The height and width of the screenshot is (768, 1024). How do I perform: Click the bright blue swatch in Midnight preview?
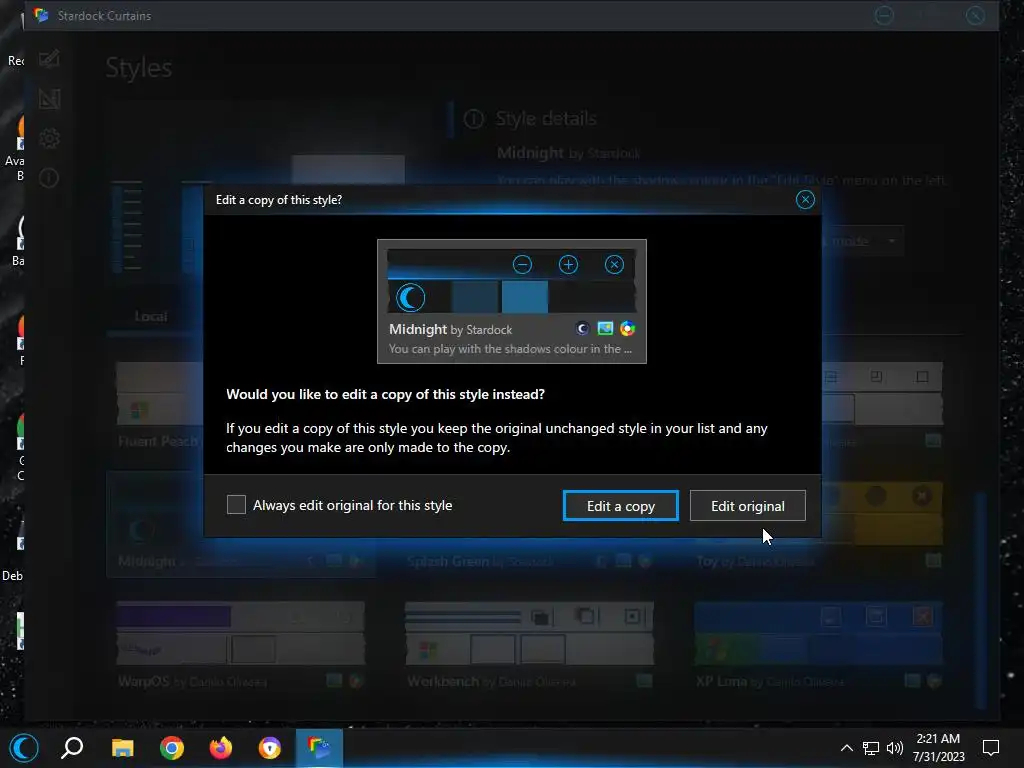tap(524, 297)
